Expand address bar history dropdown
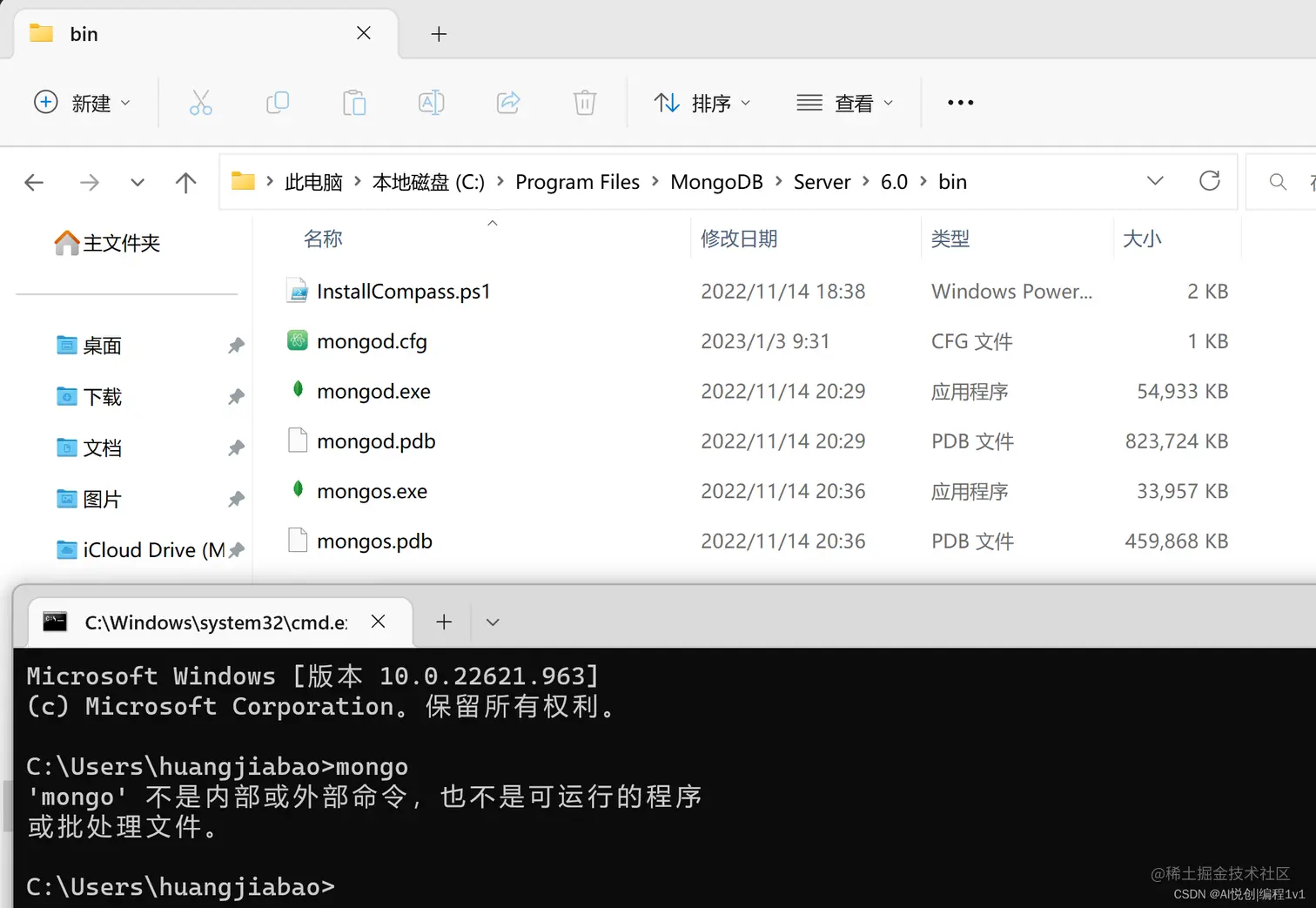The width and height of the screenshot is (1316, 908). pyautogui.click(x=1155, y=181)
